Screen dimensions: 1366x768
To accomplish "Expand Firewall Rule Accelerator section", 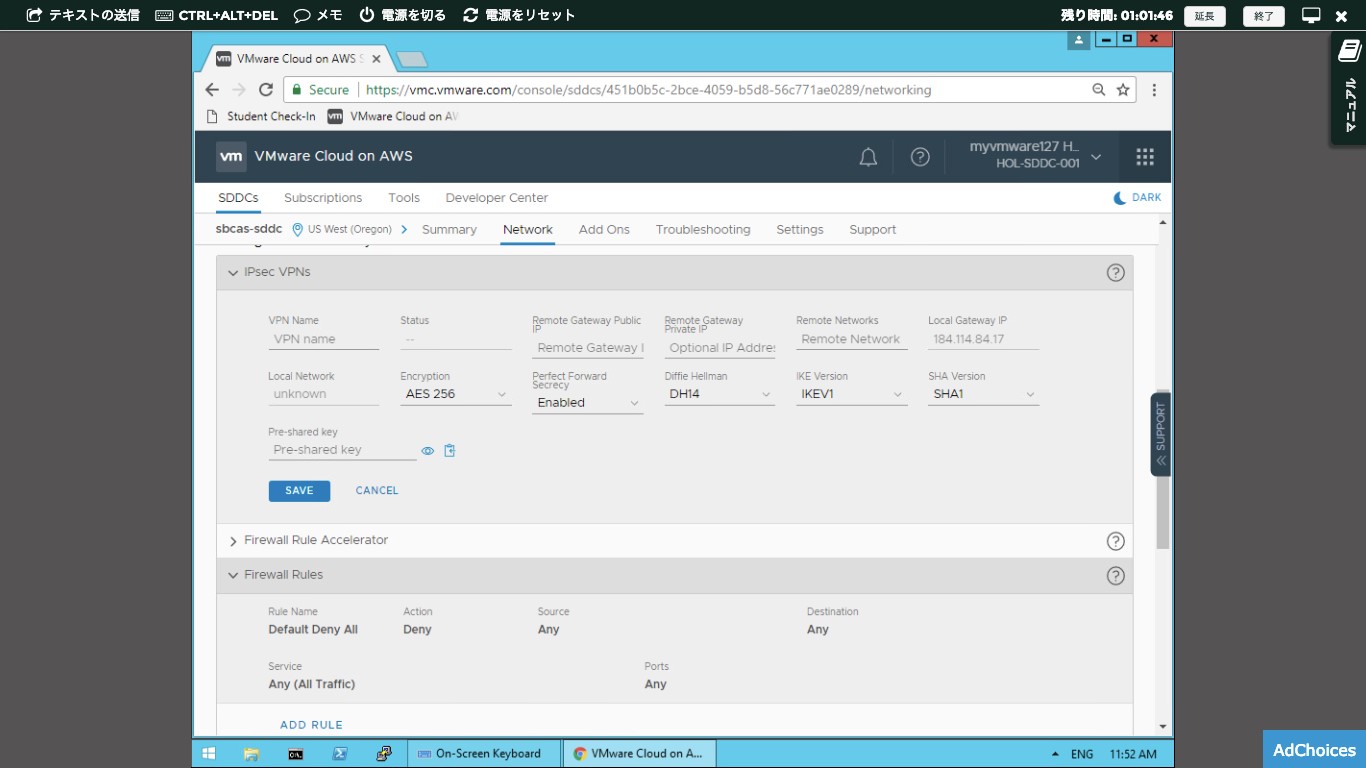I will (x=233, y=541).
